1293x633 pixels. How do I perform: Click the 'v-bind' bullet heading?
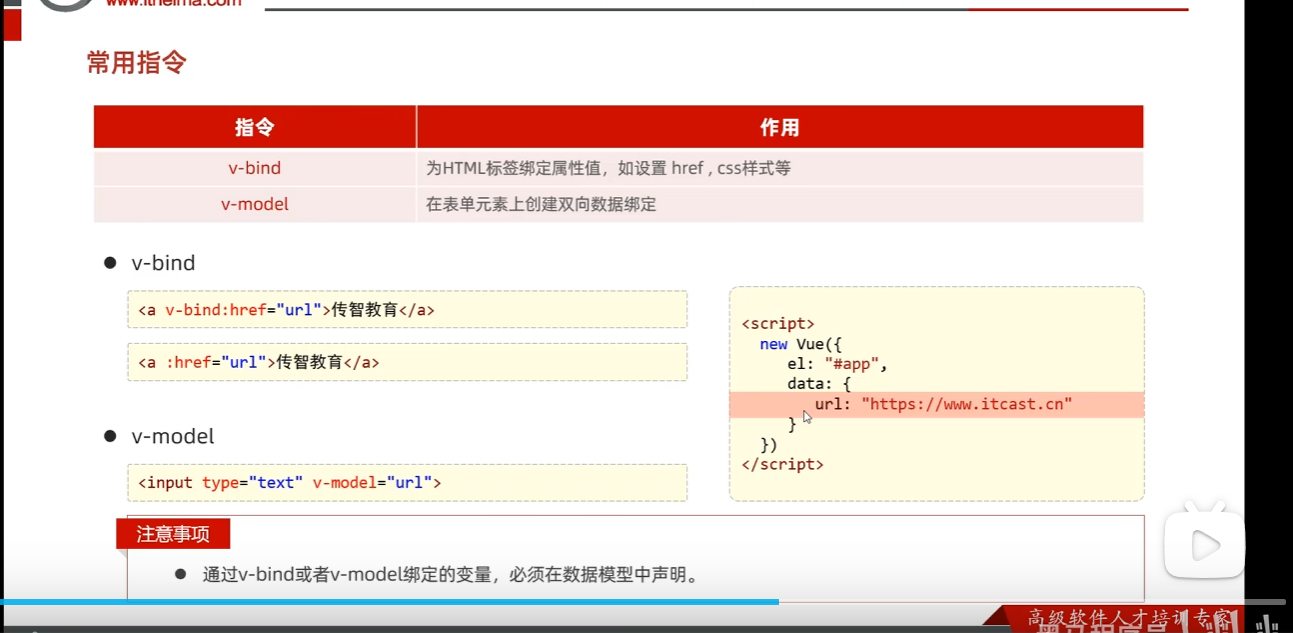[x=163, y=263]
